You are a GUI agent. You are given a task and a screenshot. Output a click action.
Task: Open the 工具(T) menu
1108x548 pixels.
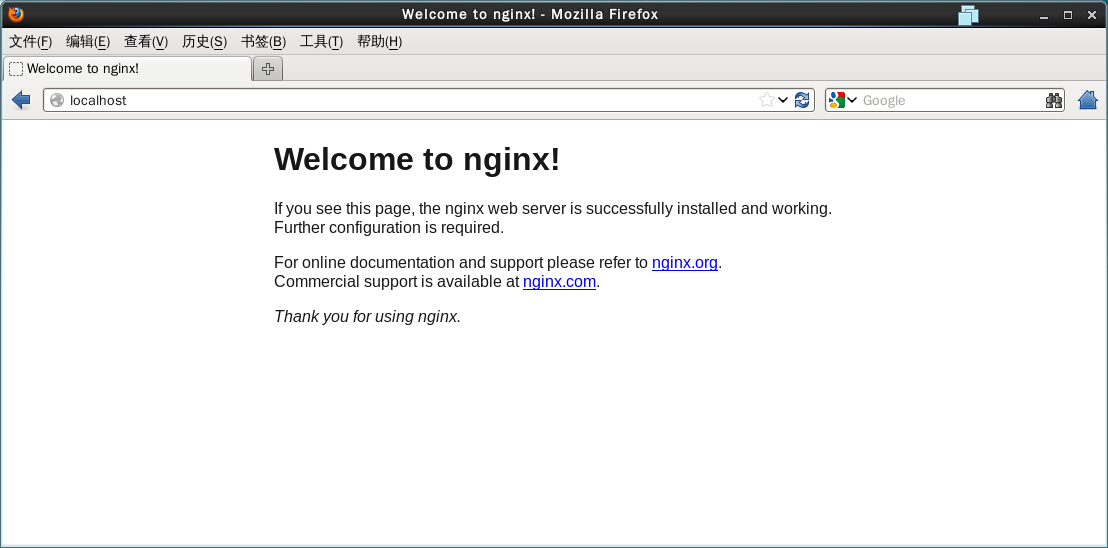tap(322, 42)
